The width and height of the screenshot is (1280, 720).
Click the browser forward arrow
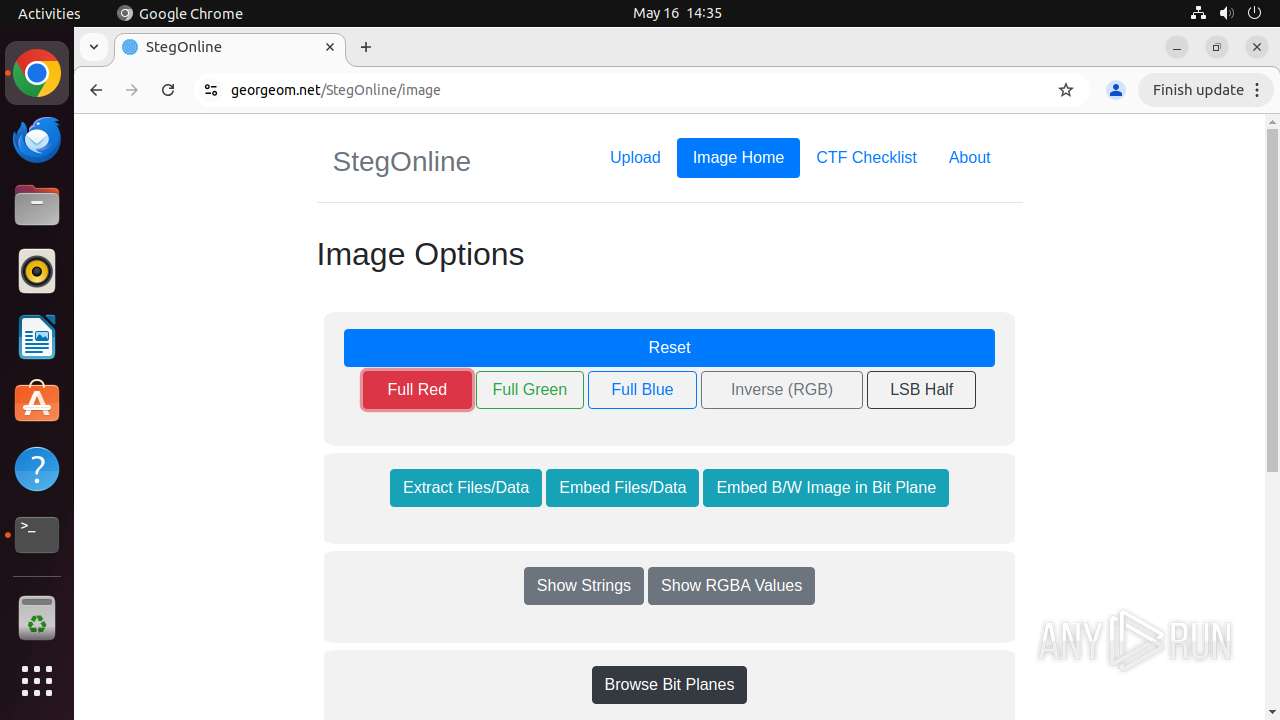(x=132, y=90)
